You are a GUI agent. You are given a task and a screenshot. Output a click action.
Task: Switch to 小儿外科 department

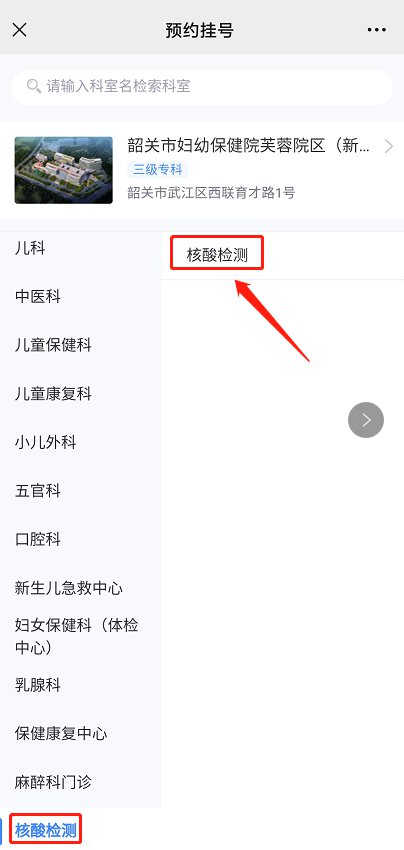[46, 442]
